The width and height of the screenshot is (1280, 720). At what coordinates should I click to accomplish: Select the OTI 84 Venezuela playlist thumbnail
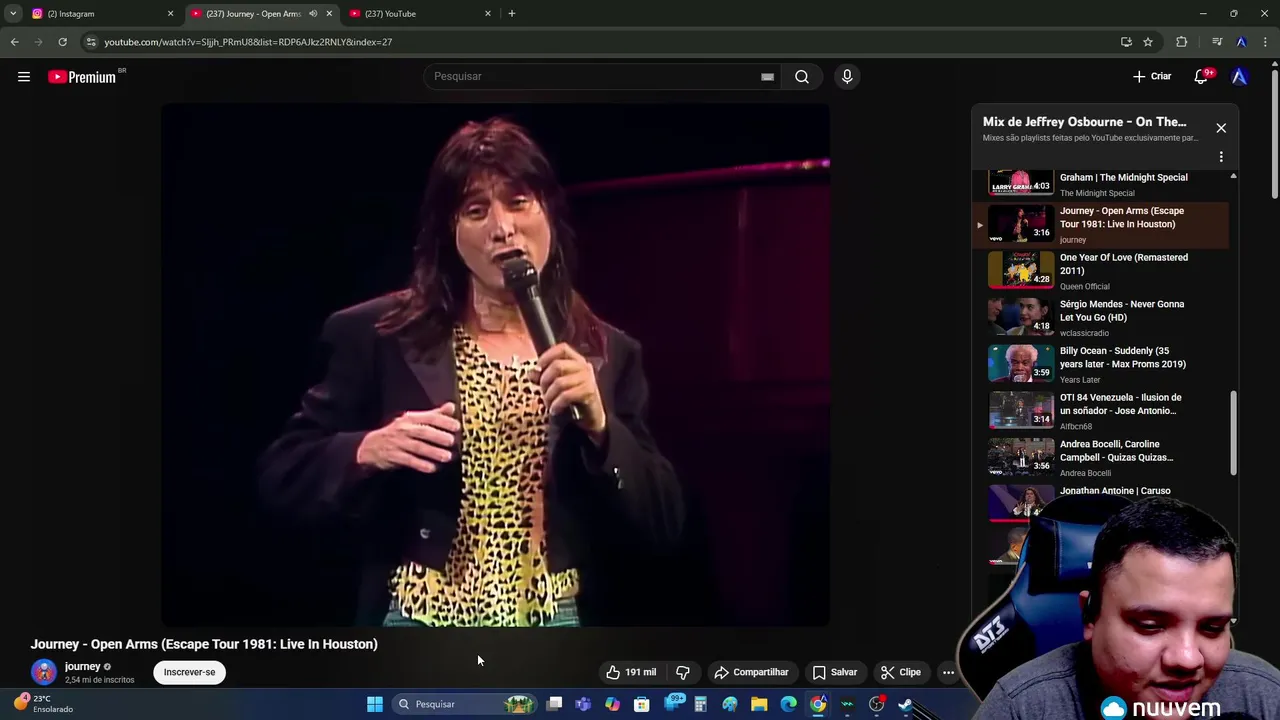(1021, 410)
